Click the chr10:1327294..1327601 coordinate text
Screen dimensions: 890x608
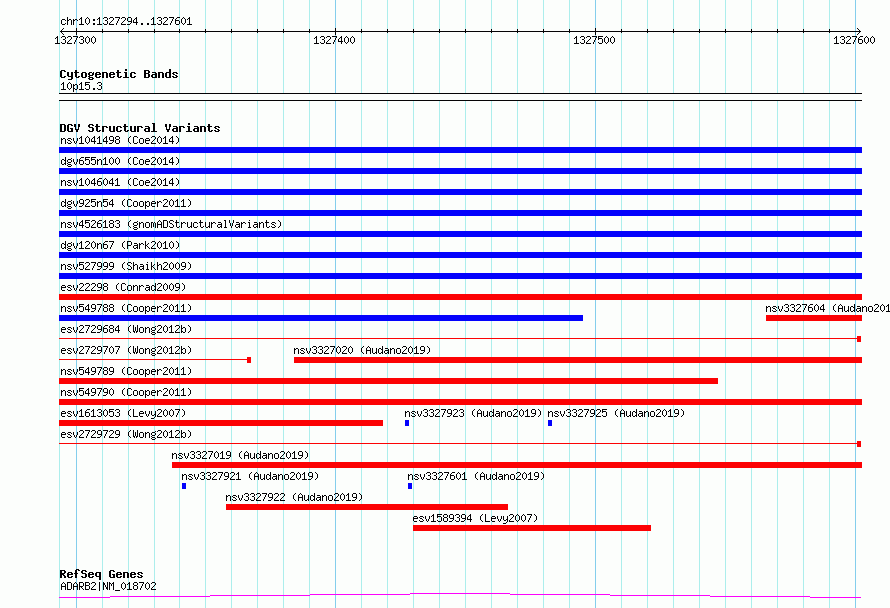click(126, 21)
